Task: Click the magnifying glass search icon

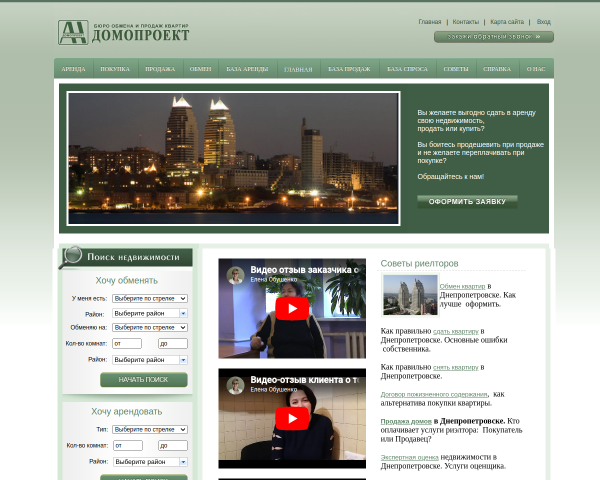Action: (71, 257)
